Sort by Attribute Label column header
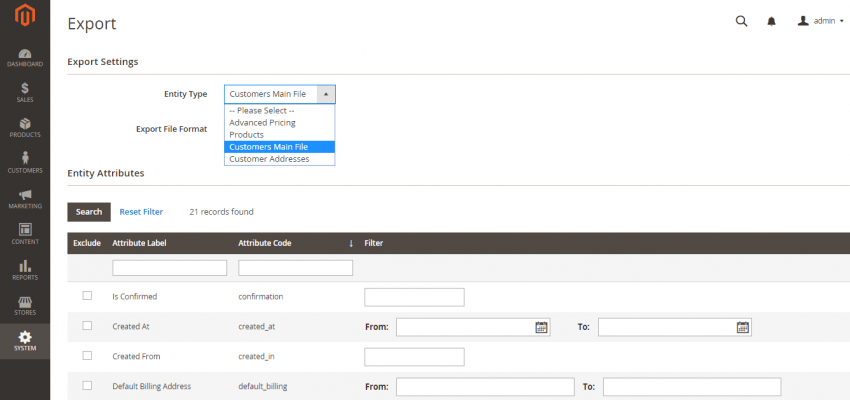 [x=139, y=243]
